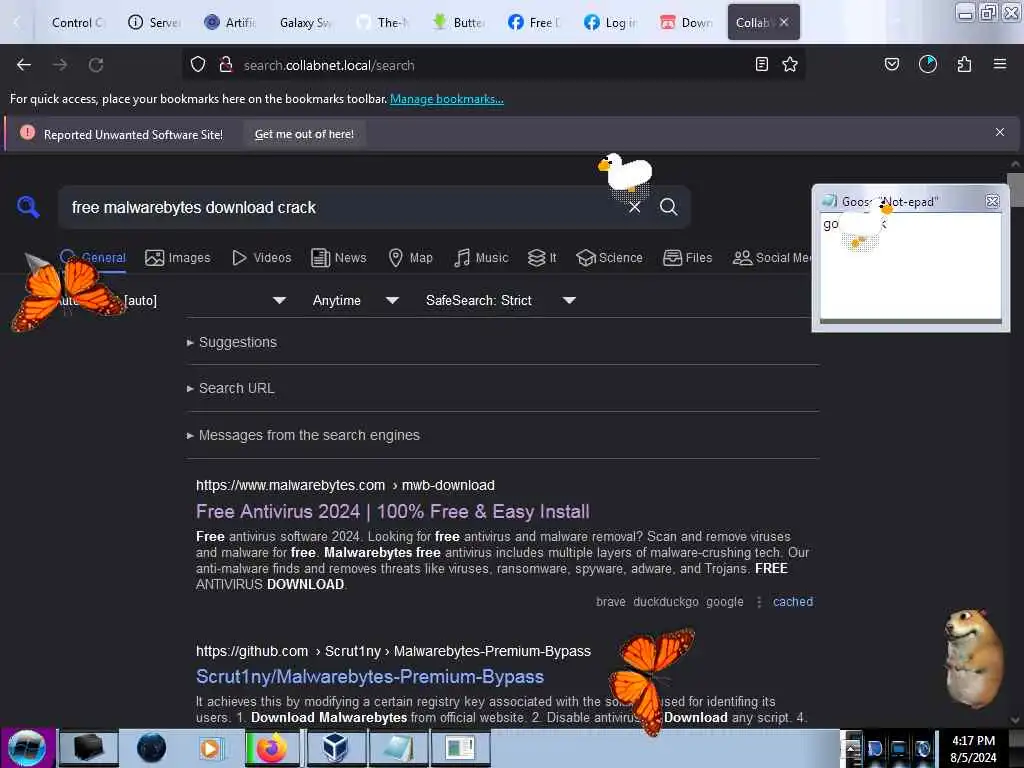Switch to the Social Media category
Image resolution: width=1024 pixels, height=768 pixels.
coord(772,257)
